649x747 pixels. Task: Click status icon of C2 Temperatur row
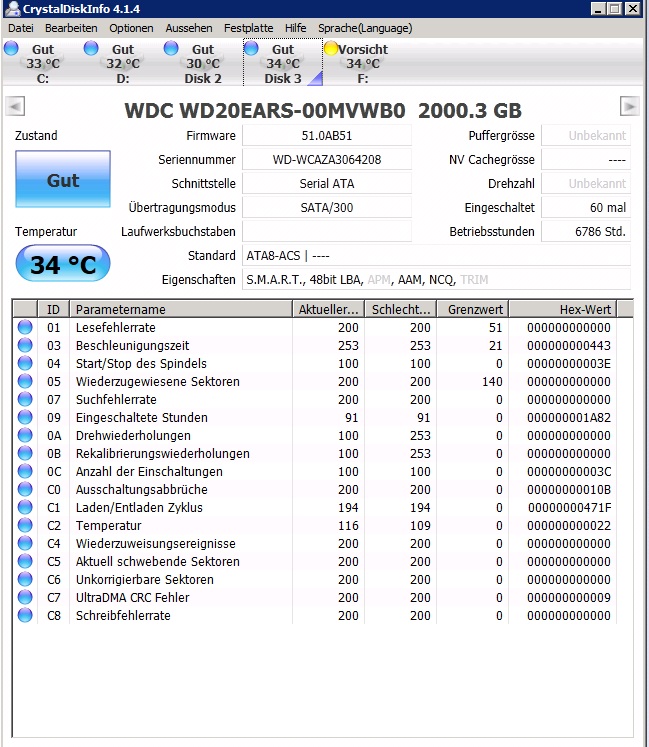(x=25, y=525)
